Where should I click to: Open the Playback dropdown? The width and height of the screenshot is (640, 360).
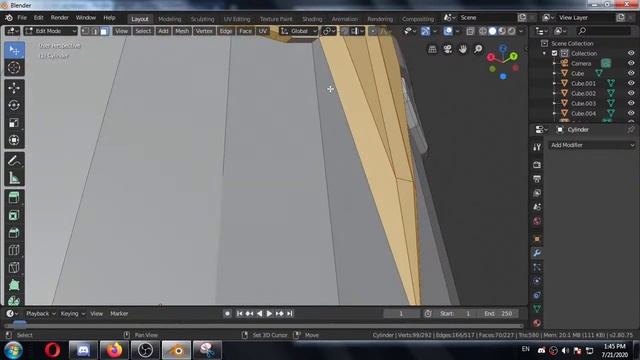(x=41, y=313)
